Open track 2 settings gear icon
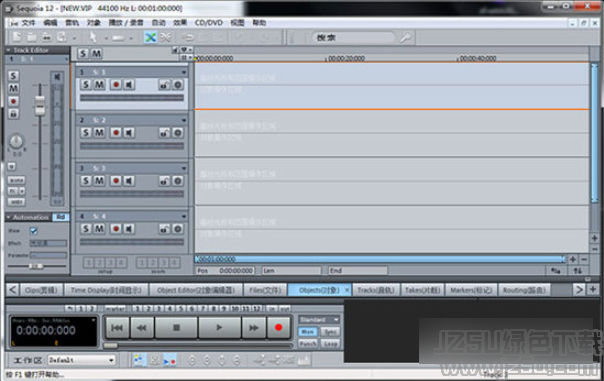The width and height of the screenshot is (604, 381). [x=178, y=133]
